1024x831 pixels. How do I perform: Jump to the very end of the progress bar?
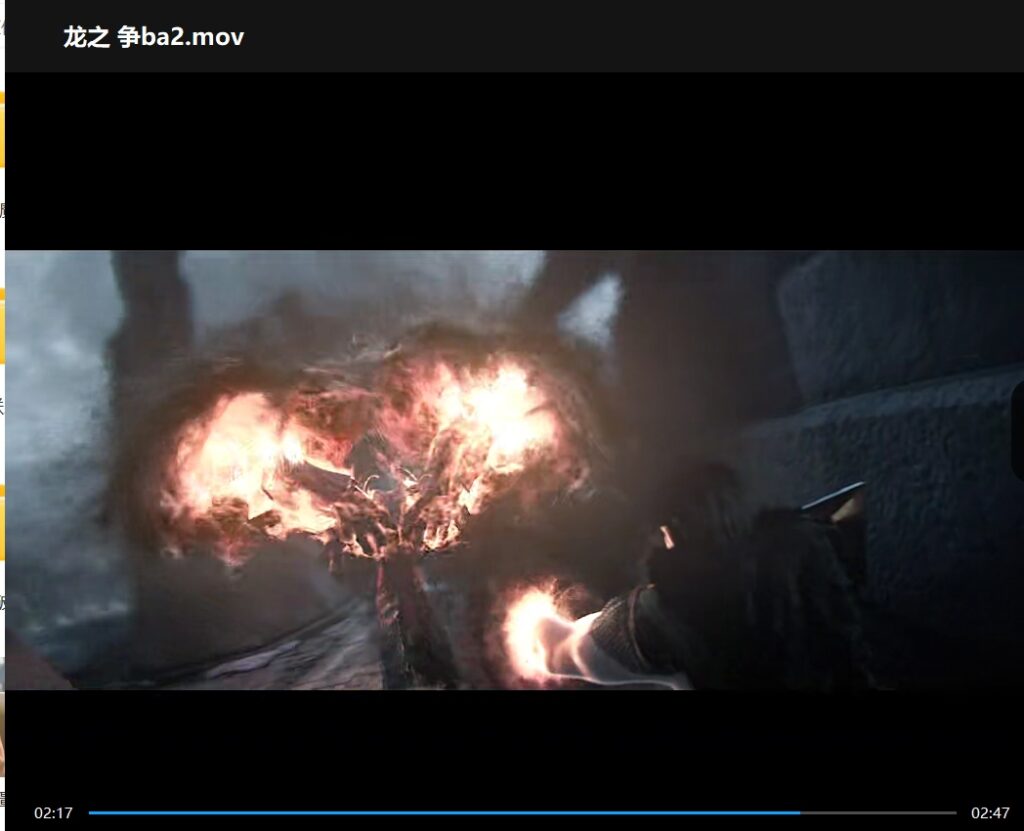point(955,813)
